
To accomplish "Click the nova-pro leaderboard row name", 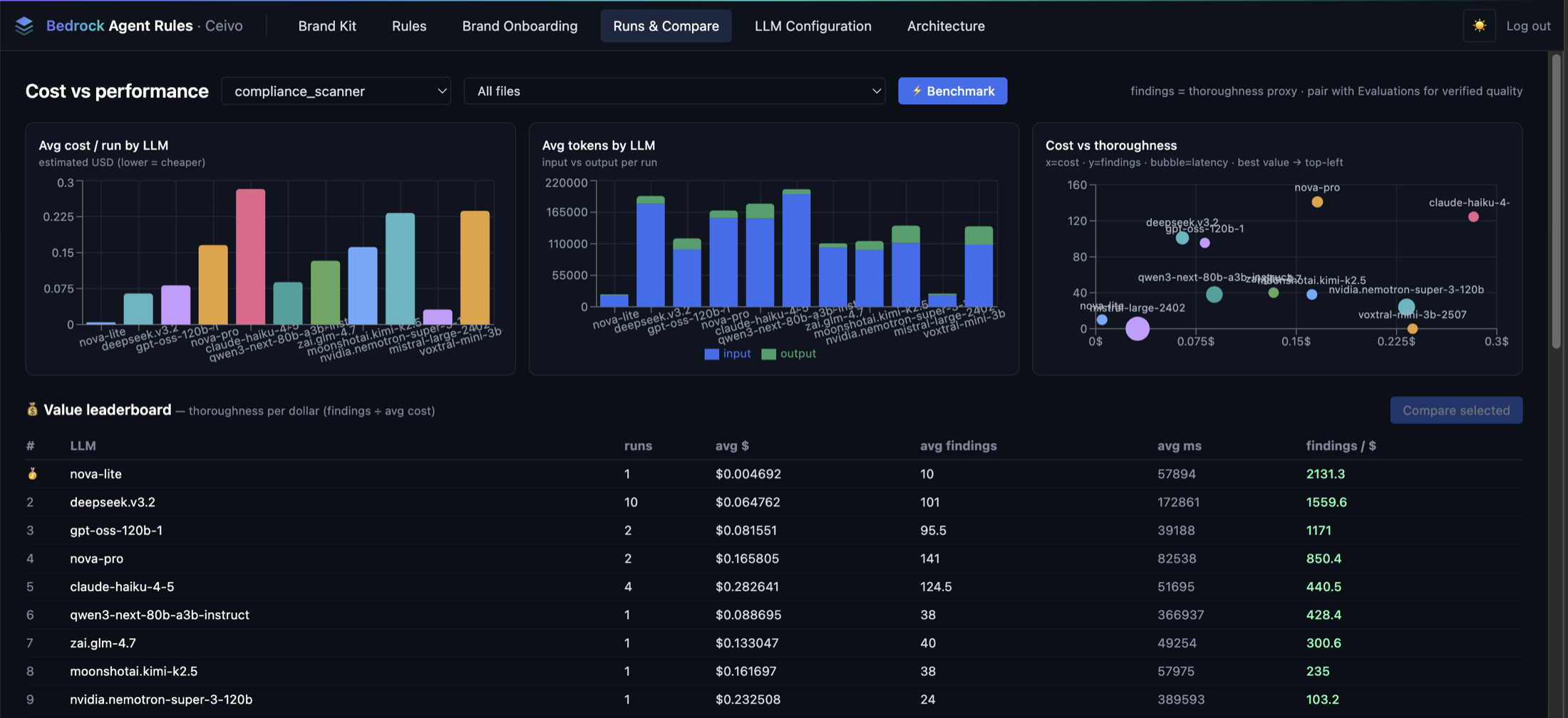I will click(x=96, y=558).
